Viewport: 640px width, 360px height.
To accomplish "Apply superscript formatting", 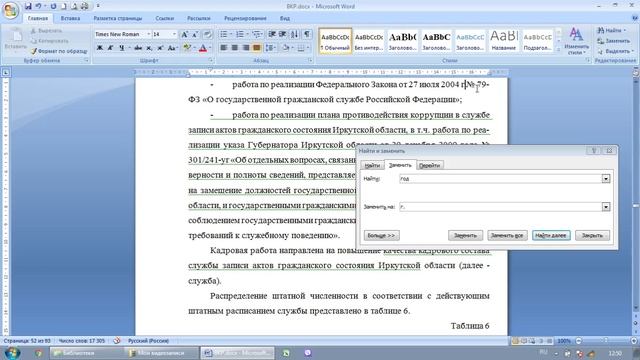I will (x=160, y=48).
